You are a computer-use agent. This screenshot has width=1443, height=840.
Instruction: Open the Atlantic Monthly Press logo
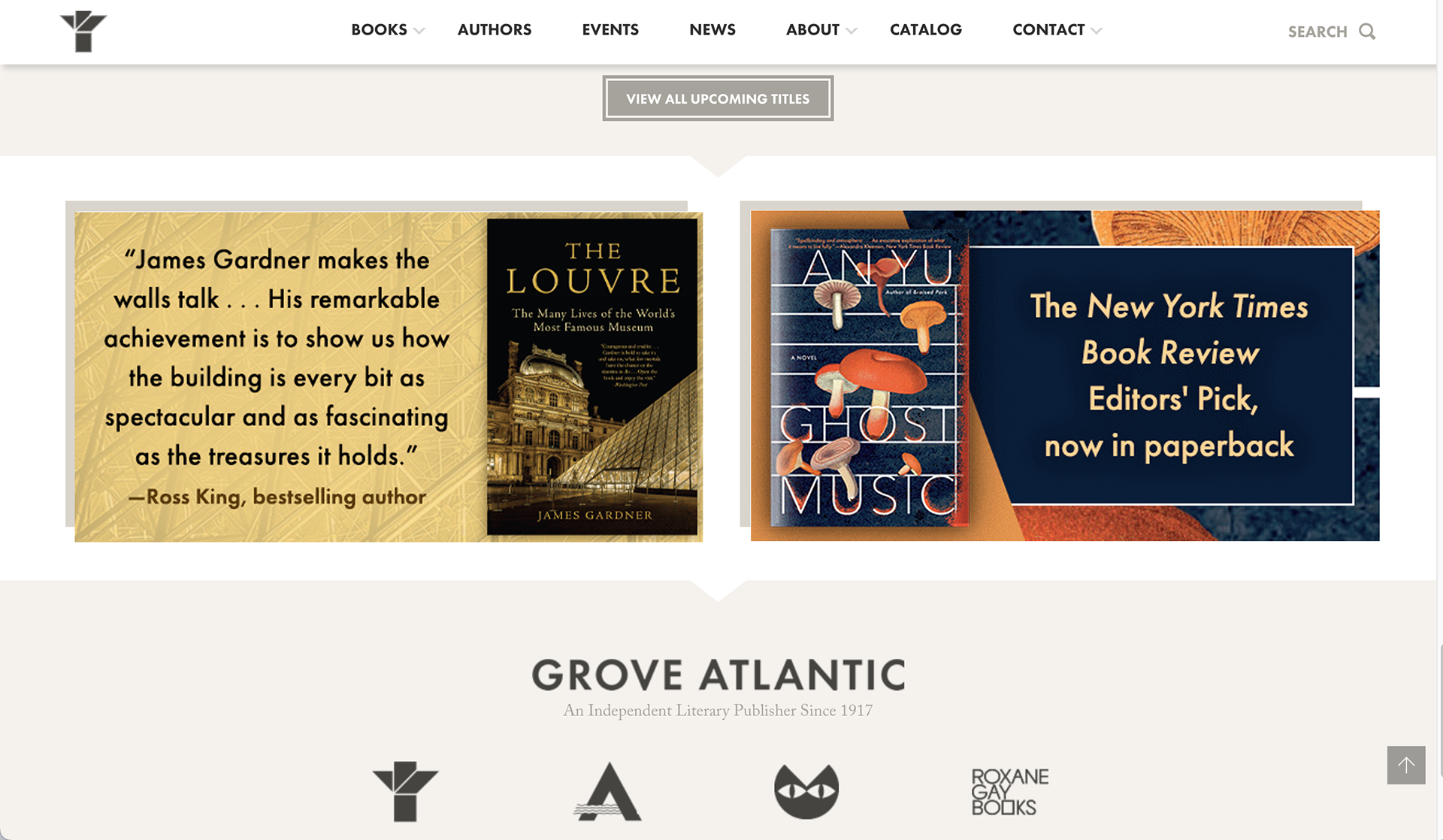click(607, 791)
